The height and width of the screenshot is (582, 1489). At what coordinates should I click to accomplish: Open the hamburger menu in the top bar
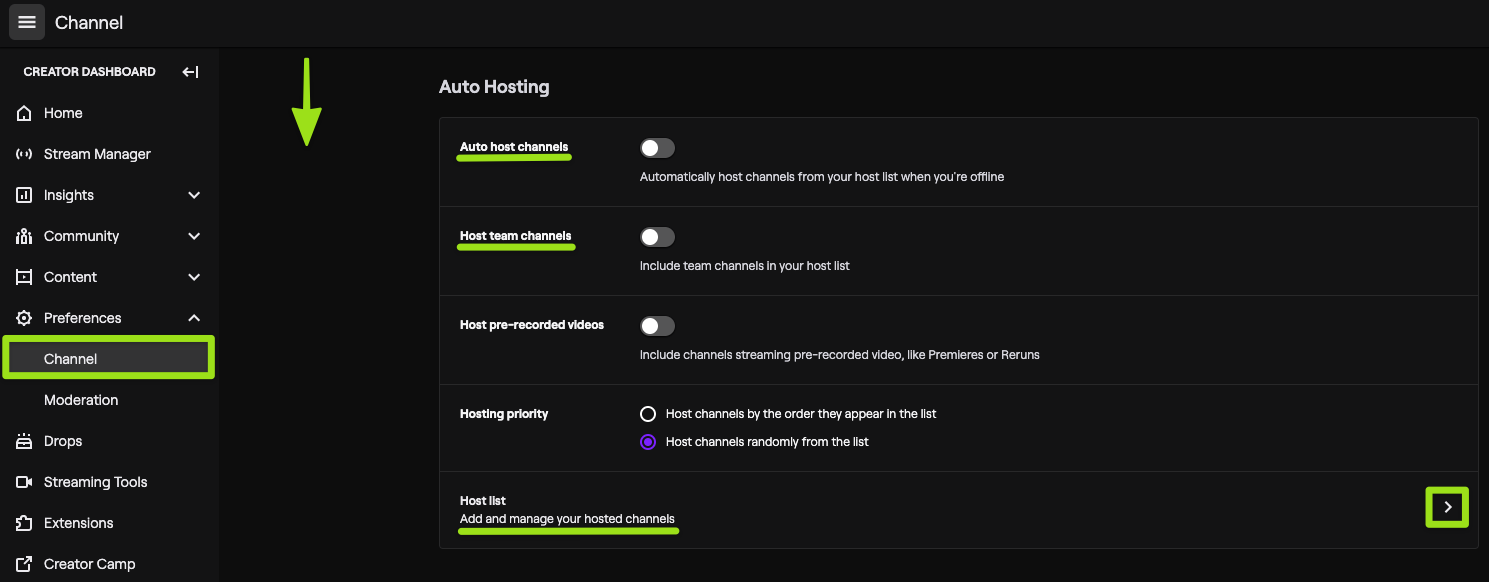click(26, 21)
